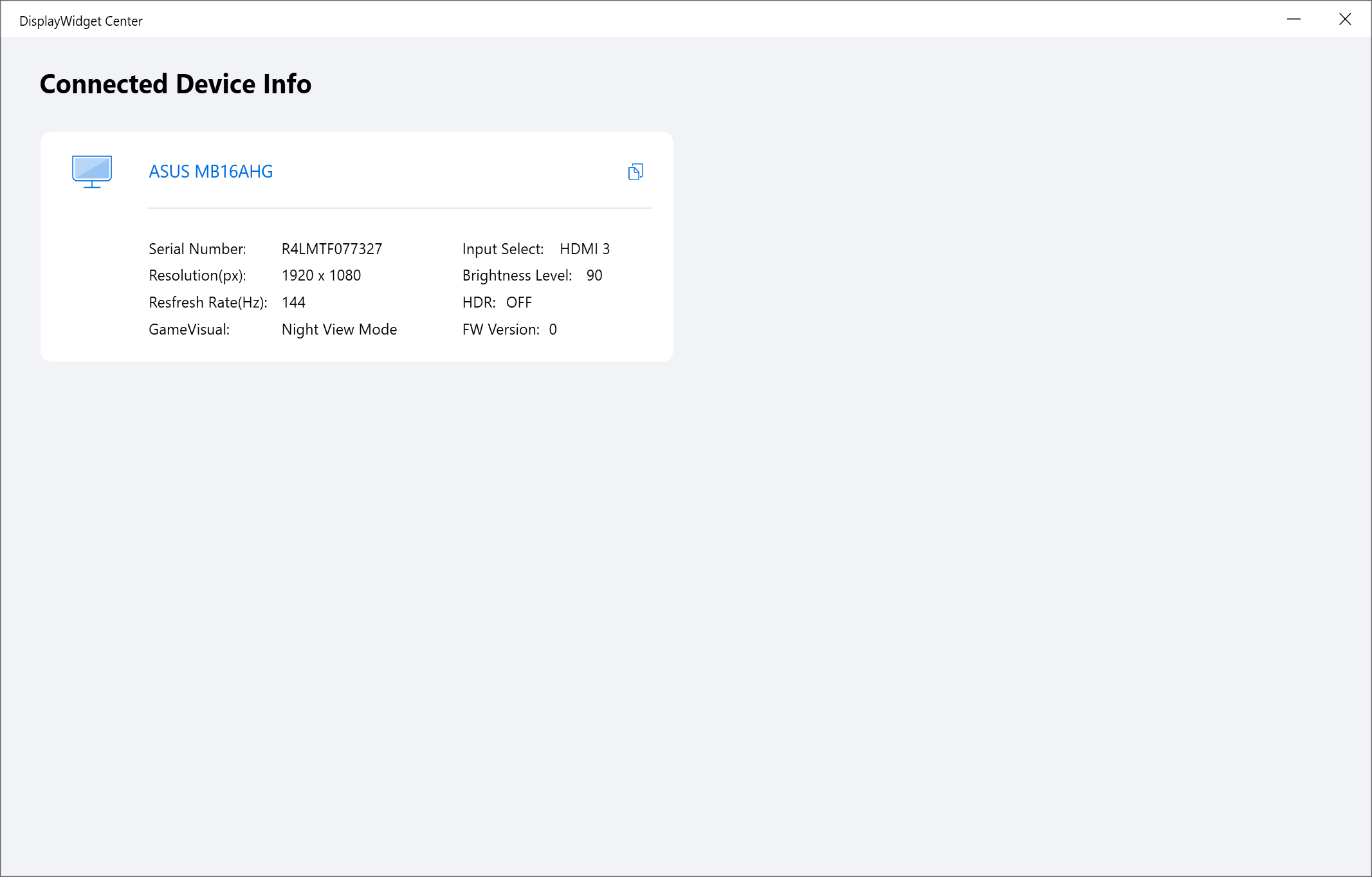Click the serial number R4LMTF077327
The width and height of the screenshot is (1372, 877).
[x=331, y=249]
